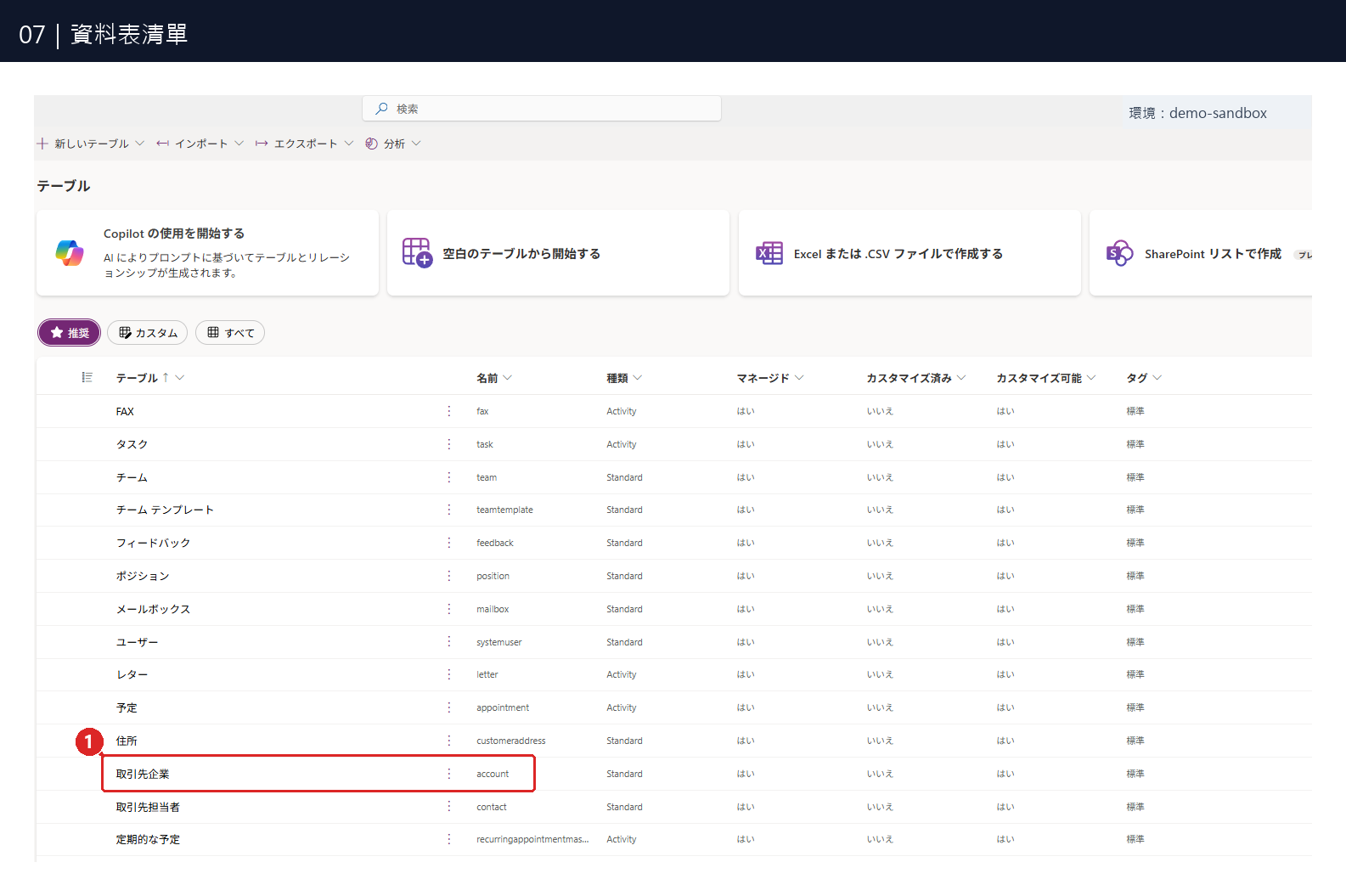Expand the 新しいテーブル dropdown chevron
Viewport: 1346px width, 896px height.
[x=140, y=144]
